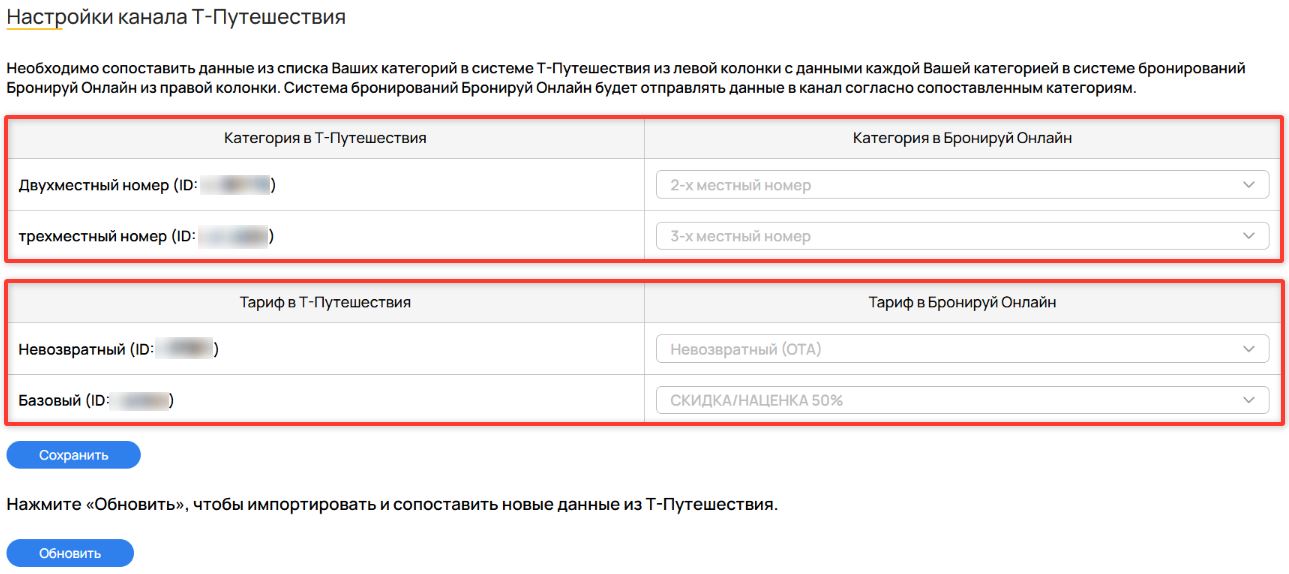Click 'Категория в Т-Путешествия' column header

tap(325, 138)
